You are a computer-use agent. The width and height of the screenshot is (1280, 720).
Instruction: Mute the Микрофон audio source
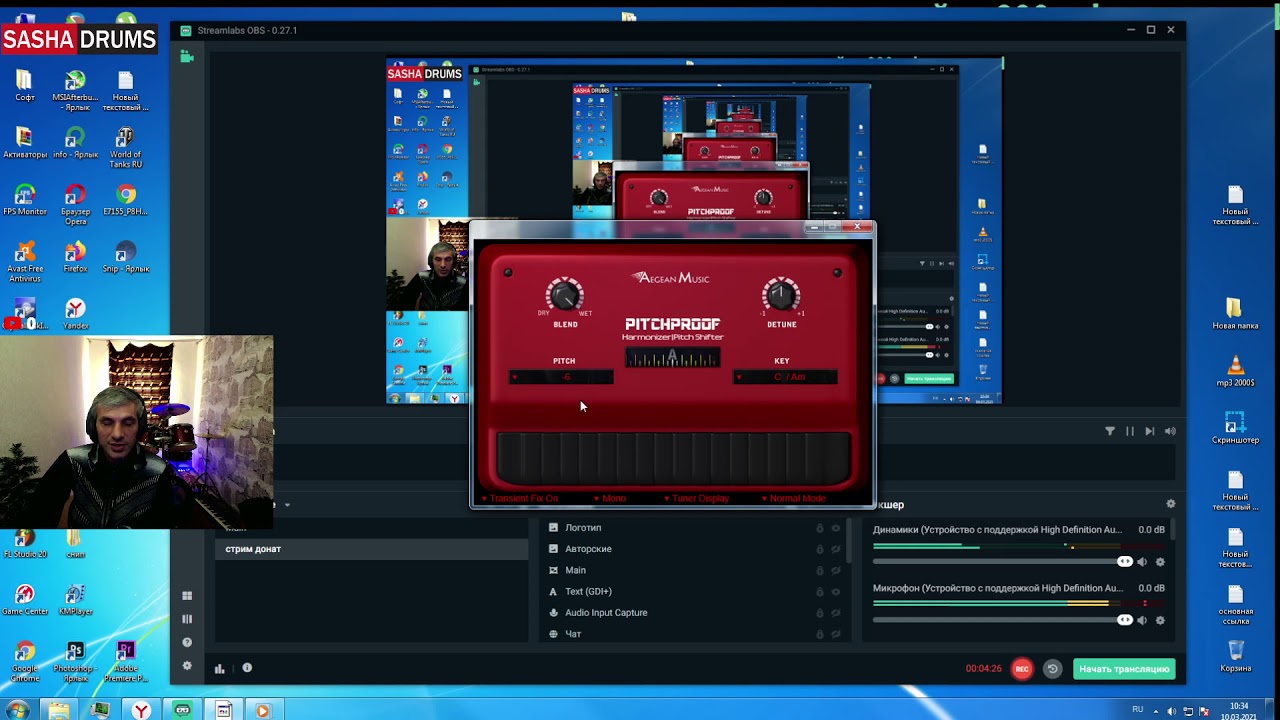[1142, 620]
